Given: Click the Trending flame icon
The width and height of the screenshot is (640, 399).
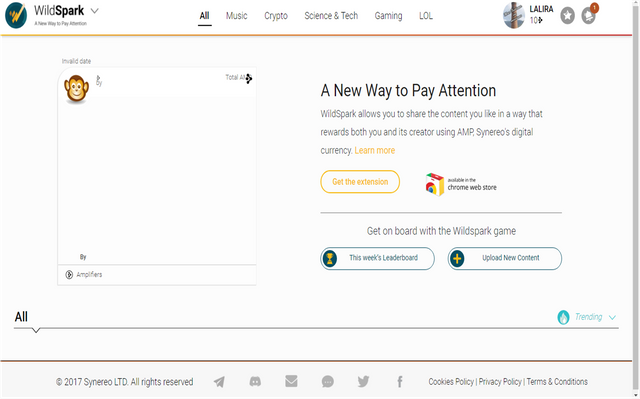Looking at the screenshot, I should click(x=563, y=317).
